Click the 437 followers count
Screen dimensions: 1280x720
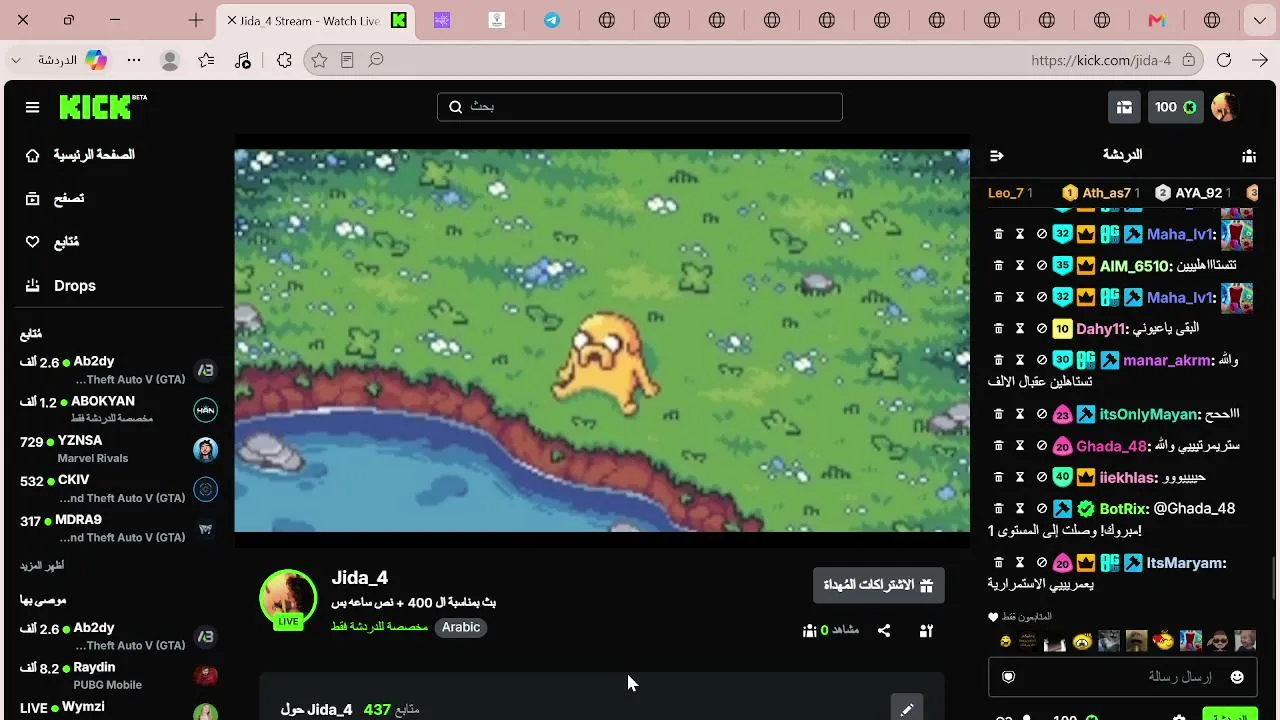point(377,709)
